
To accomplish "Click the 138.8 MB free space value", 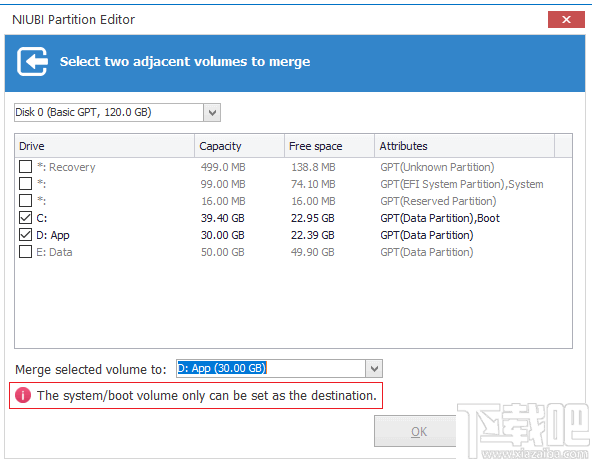I will (x=313, y=167).
